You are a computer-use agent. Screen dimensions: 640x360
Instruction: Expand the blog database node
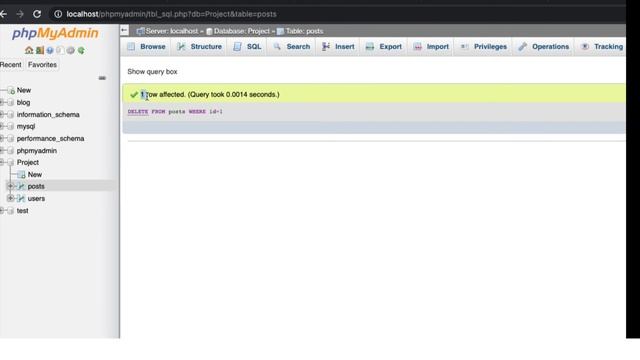(2, 102)
